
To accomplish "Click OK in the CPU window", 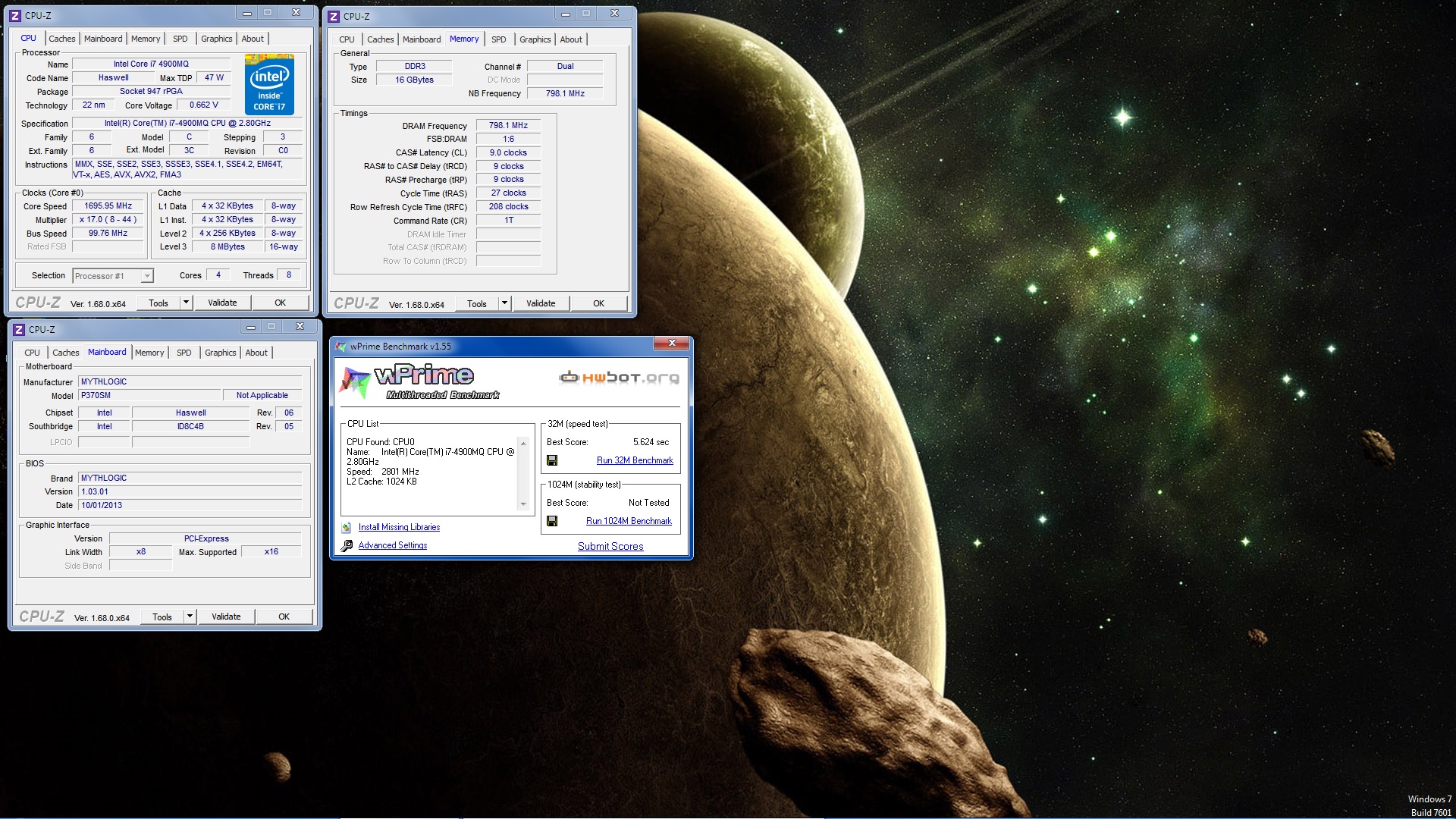I will [x=280, y=303].
